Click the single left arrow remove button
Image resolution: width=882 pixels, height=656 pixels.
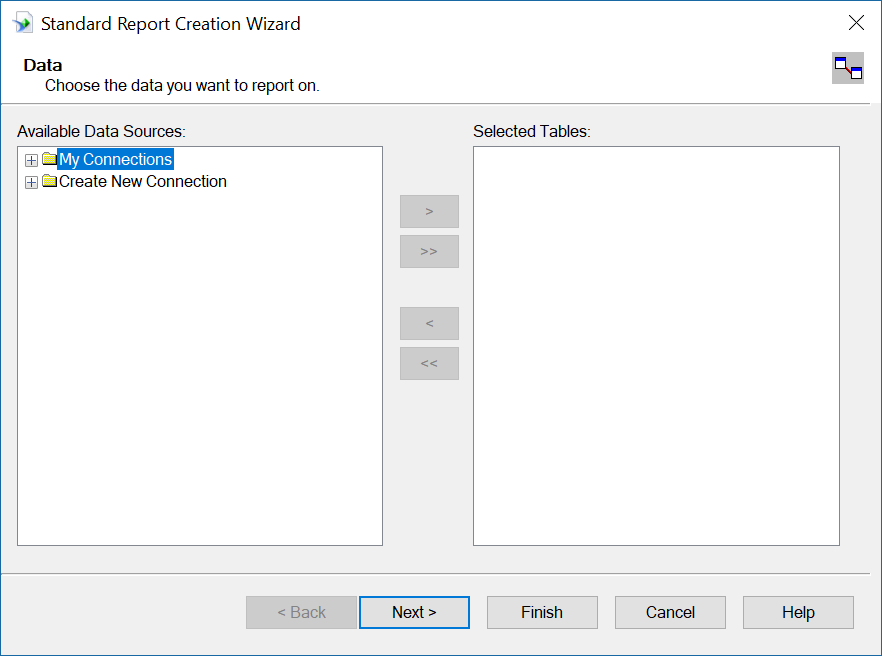tap(429, 323)
